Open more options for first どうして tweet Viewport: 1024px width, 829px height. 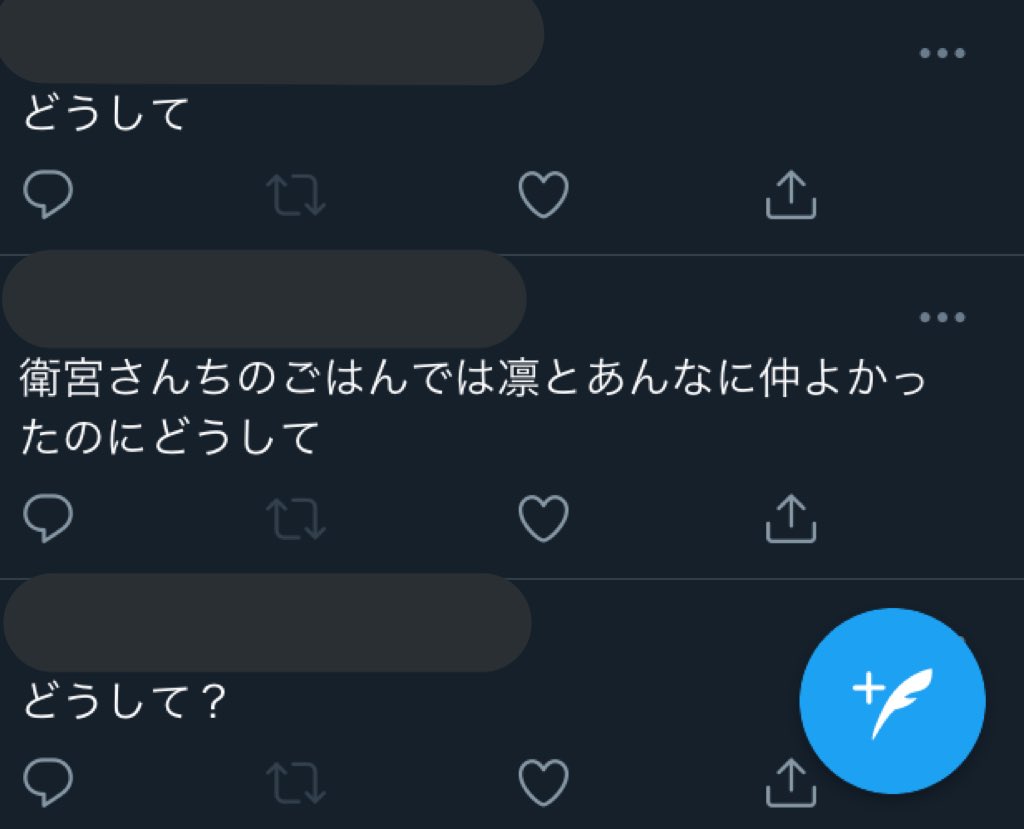942,53
